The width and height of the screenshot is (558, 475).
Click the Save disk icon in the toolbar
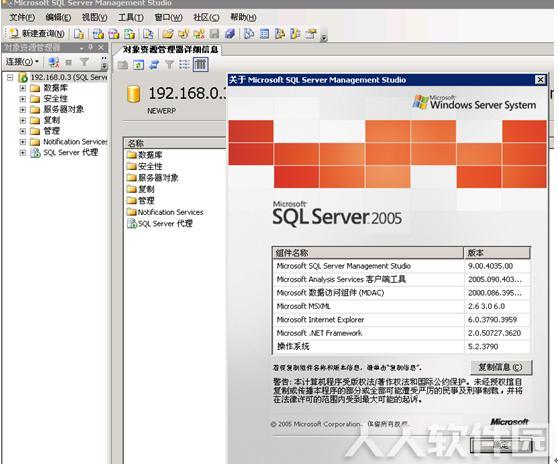click(x=214, y=34)
